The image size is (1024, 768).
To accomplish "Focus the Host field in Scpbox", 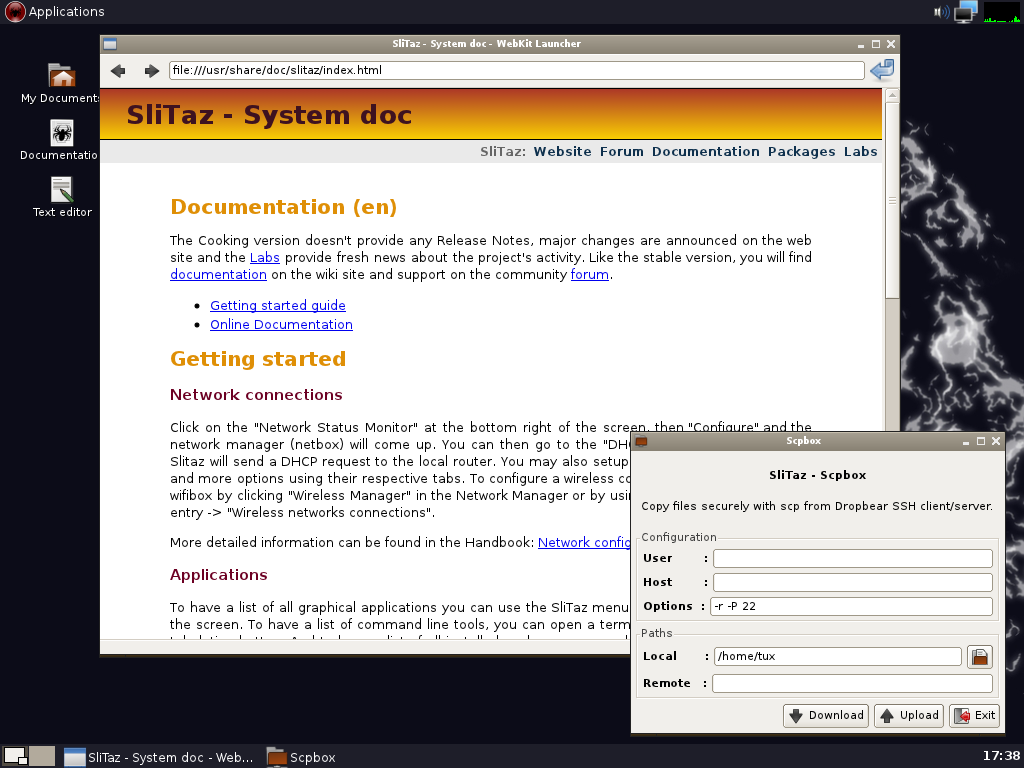I will 852,582.
